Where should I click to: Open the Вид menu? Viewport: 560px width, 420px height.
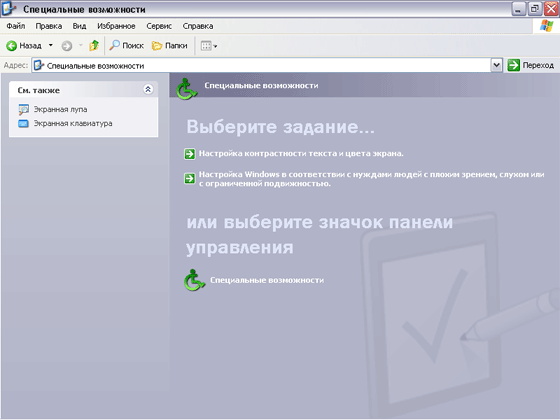(79, 26)
